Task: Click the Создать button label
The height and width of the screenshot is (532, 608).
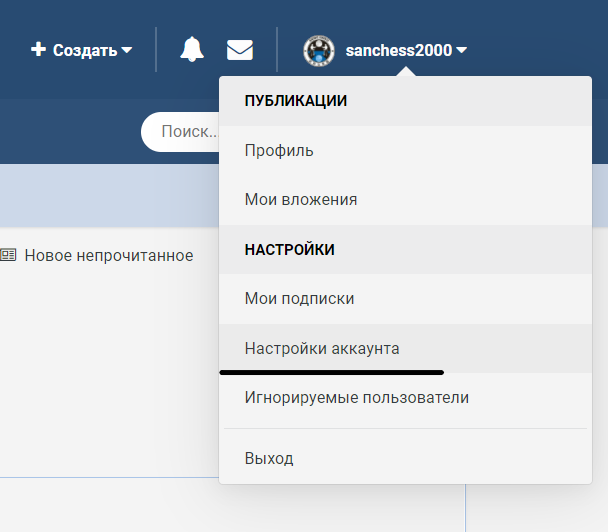Action: [x=85, y=50]
